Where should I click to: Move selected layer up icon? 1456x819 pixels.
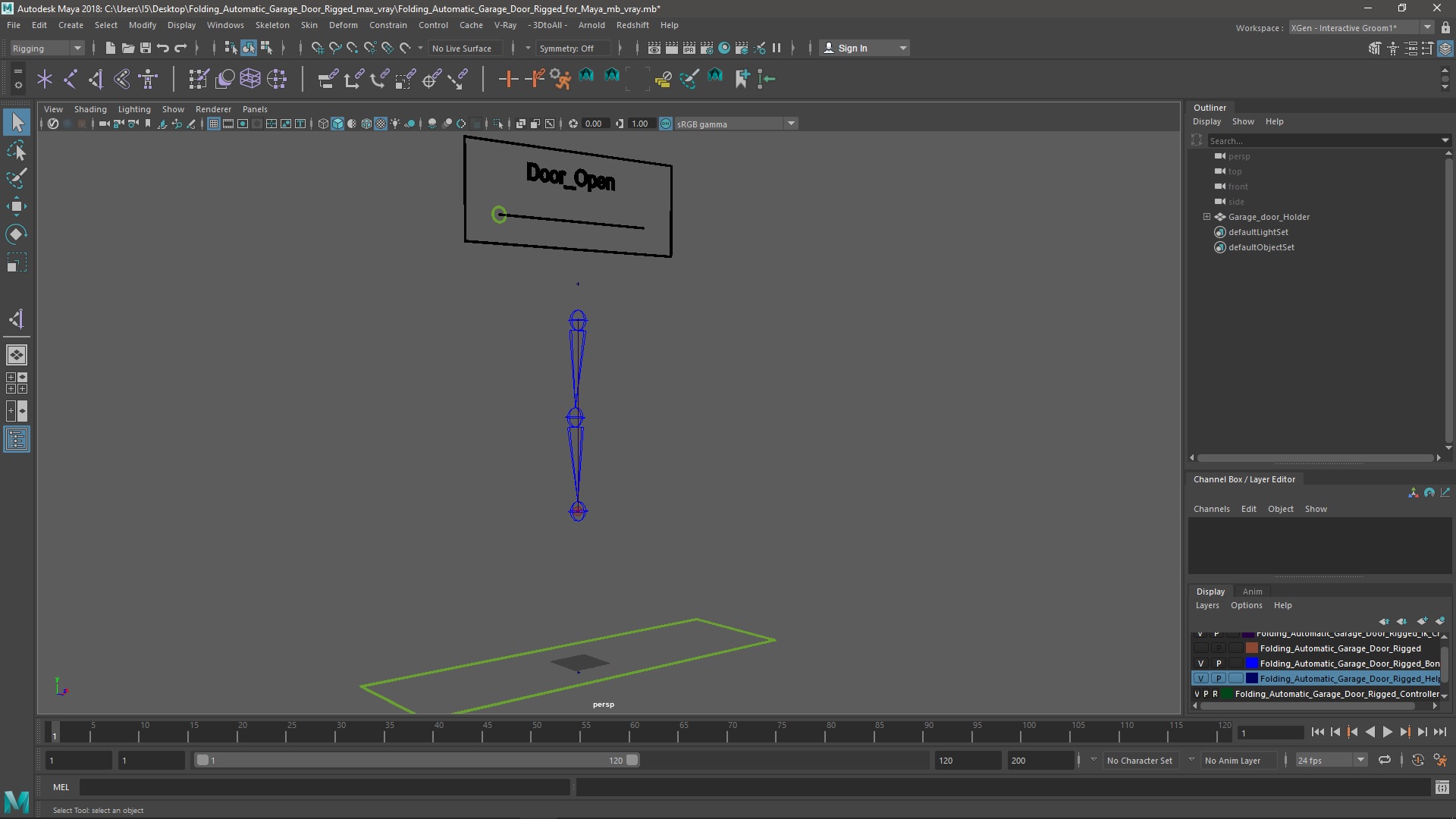[x=1385, y=621]
